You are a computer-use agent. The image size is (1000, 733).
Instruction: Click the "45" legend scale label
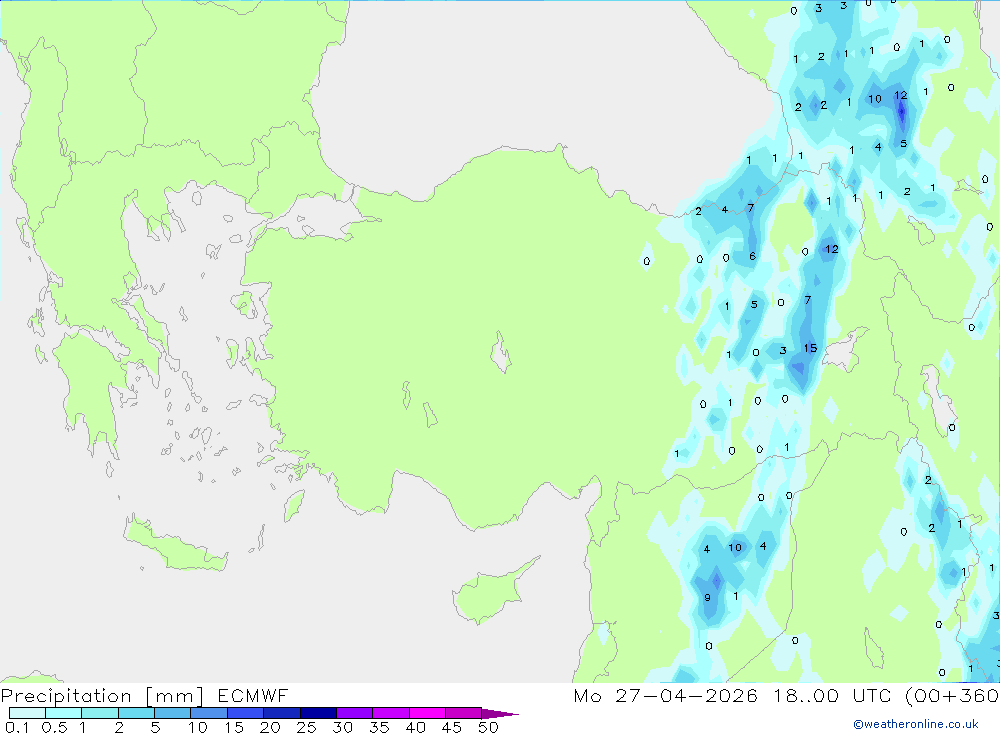(452, 727)
